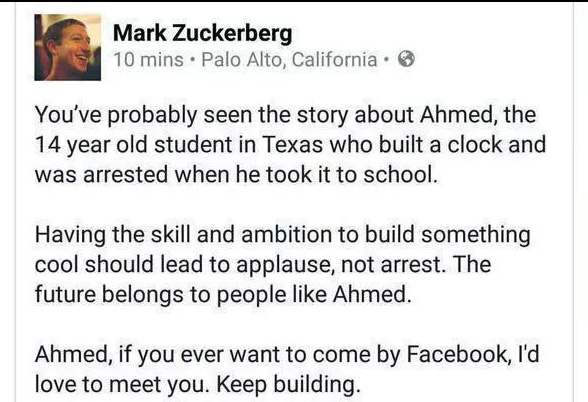Open the Palo Alto, California location link
This screenshot has height=402, width=588.
[289, 60]
